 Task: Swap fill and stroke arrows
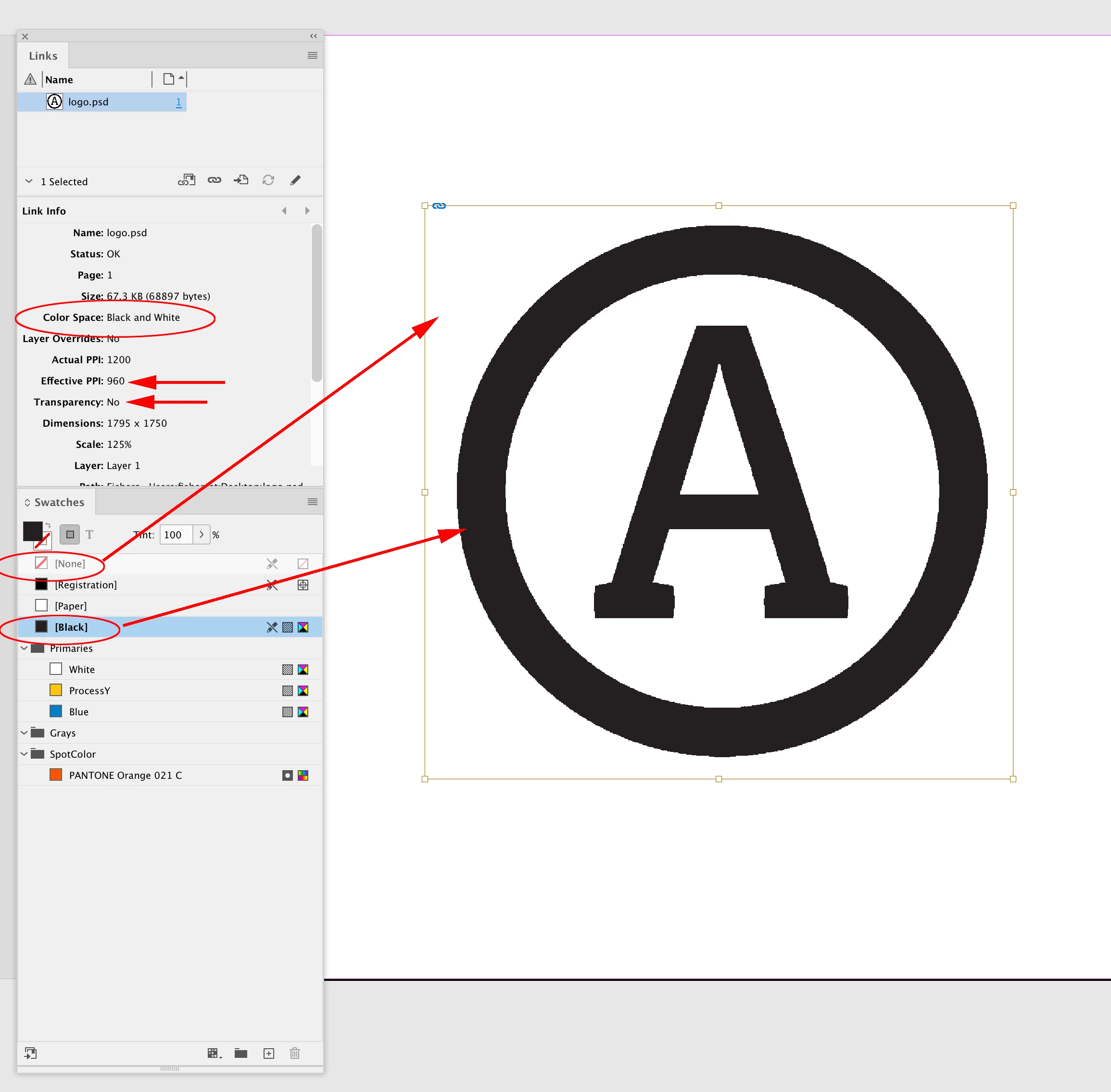coord(48,525)
